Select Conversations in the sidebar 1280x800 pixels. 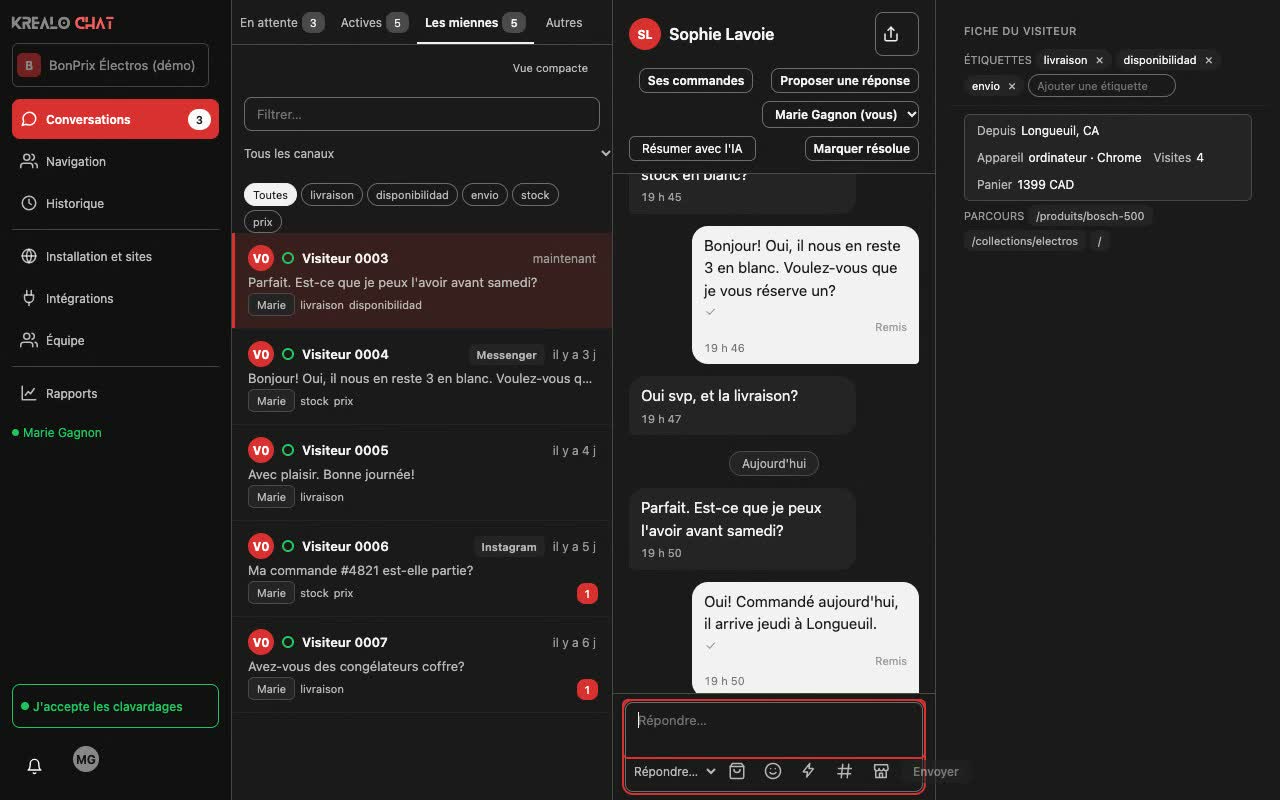coord(115,119)
